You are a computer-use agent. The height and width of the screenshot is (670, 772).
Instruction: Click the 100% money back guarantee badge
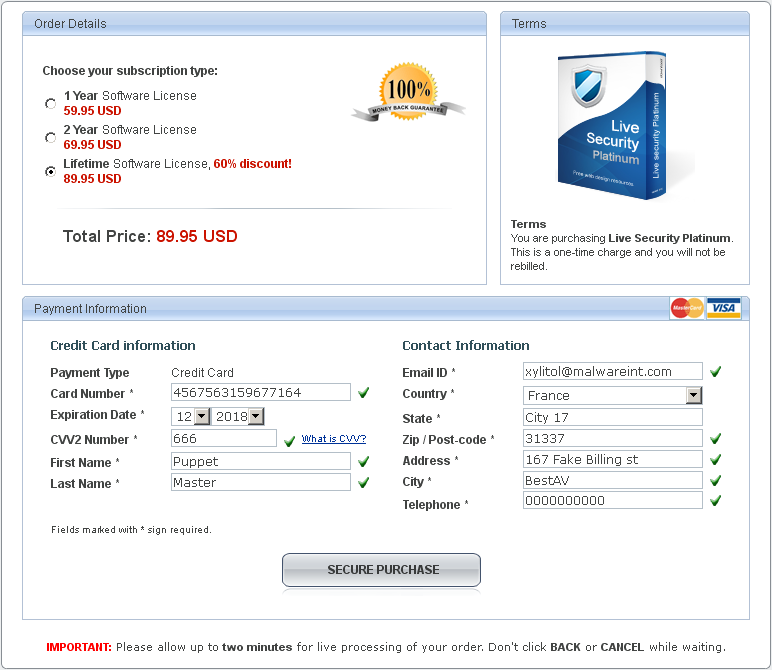click(x=408, y=93)
